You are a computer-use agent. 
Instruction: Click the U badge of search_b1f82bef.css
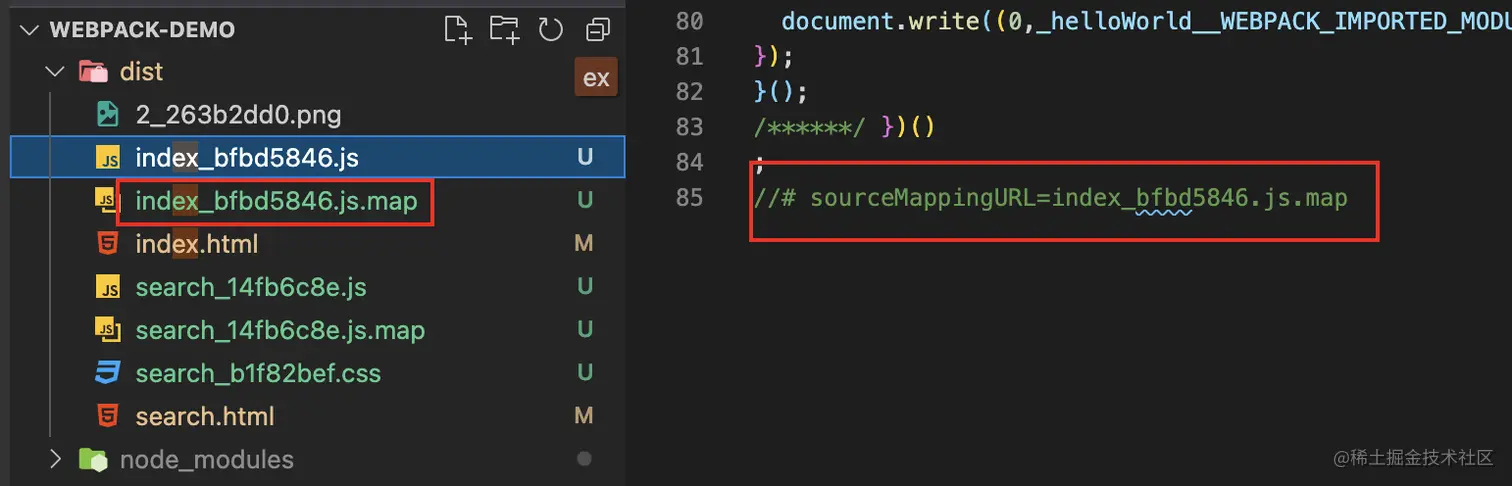pyautogui.click(x=585, y=373)
